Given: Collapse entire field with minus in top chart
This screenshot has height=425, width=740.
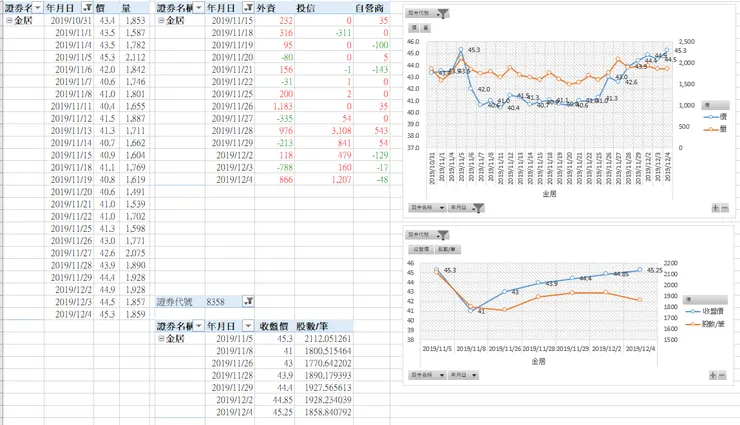Looking at the screenshot, I should pos(724,208).
